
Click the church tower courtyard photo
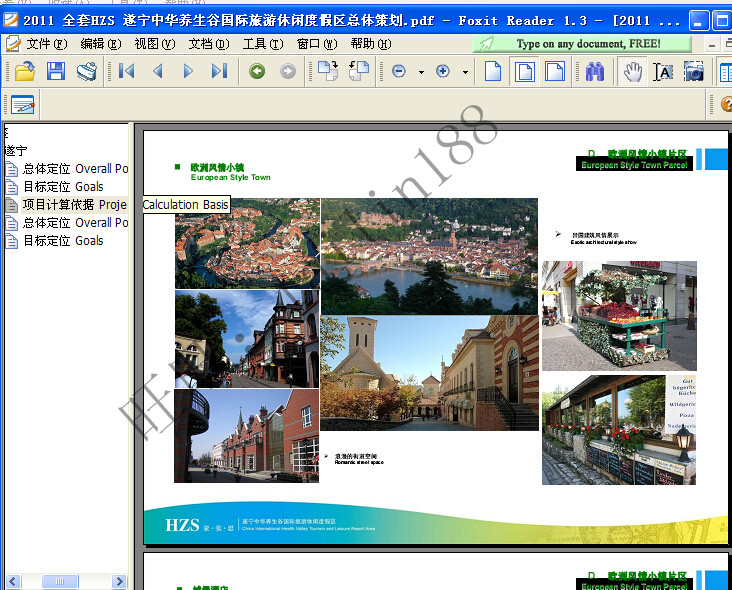429,373
